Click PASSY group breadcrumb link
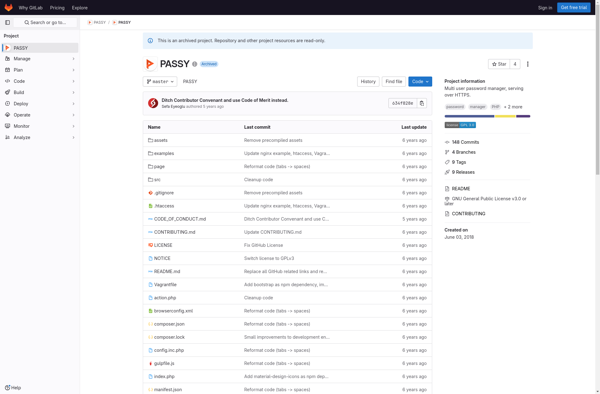 [96, 23]
